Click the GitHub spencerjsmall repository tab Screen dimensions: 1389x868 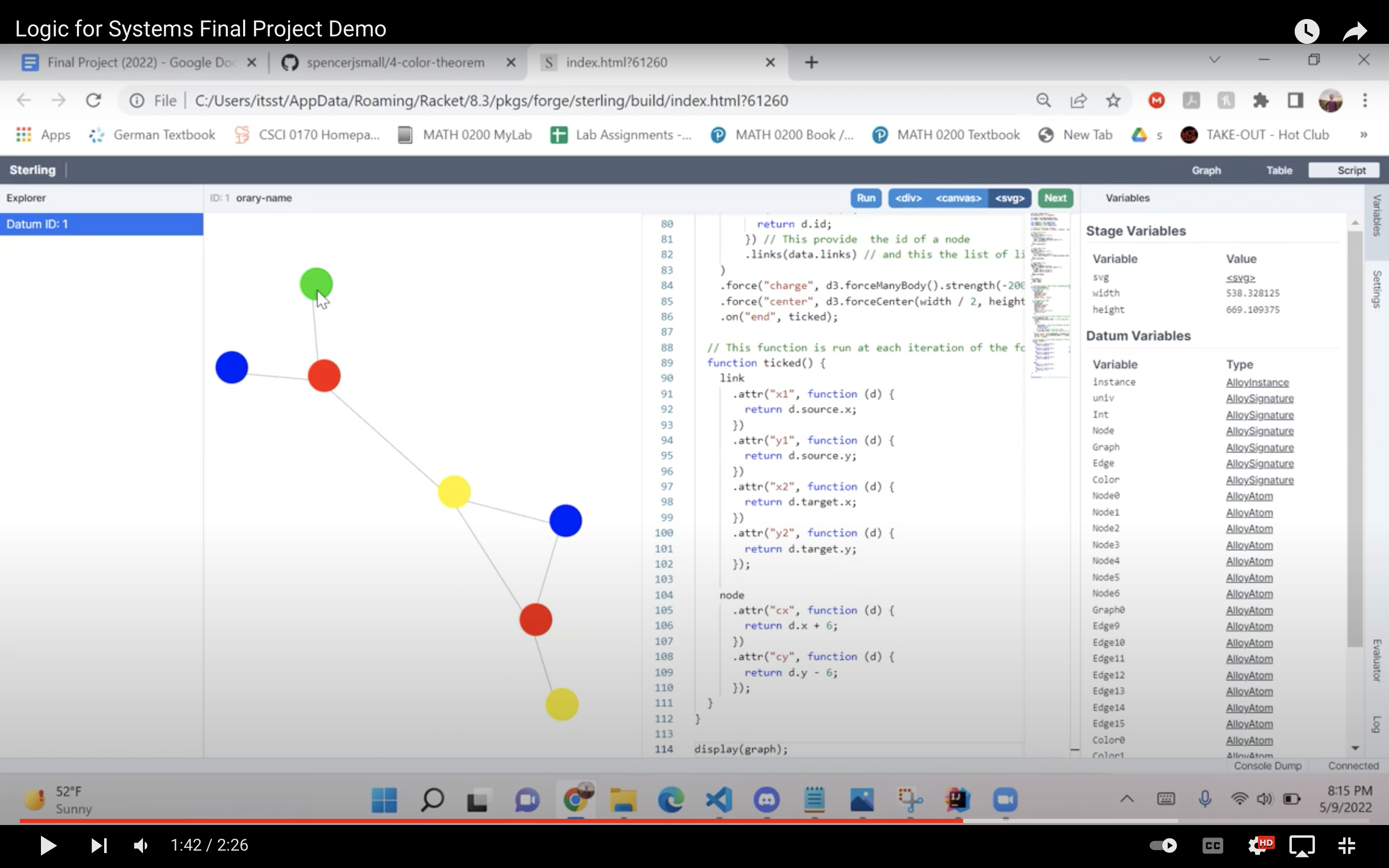tap(396, 62)
